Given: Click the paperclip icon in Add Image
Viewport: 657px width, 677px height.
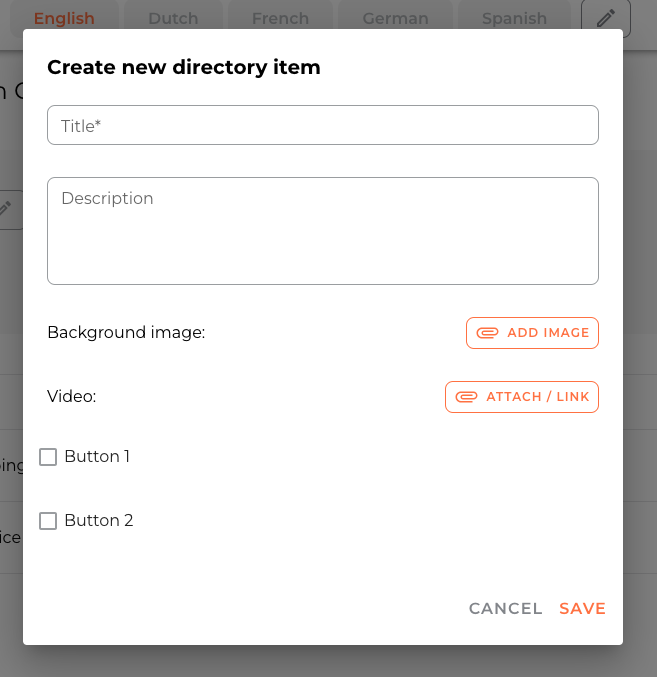Looking at the screenshot, I should click(487, 333).
